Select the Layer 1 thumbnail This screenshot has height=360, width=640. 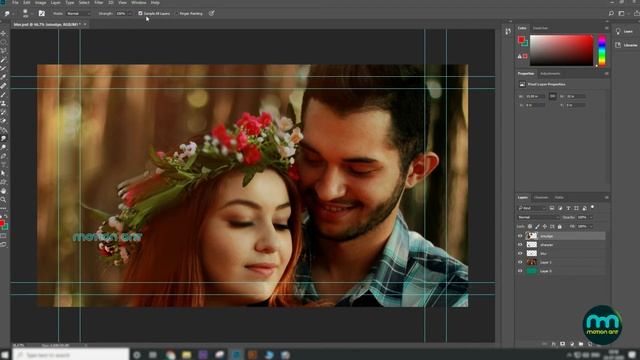[x=532, y=262]
